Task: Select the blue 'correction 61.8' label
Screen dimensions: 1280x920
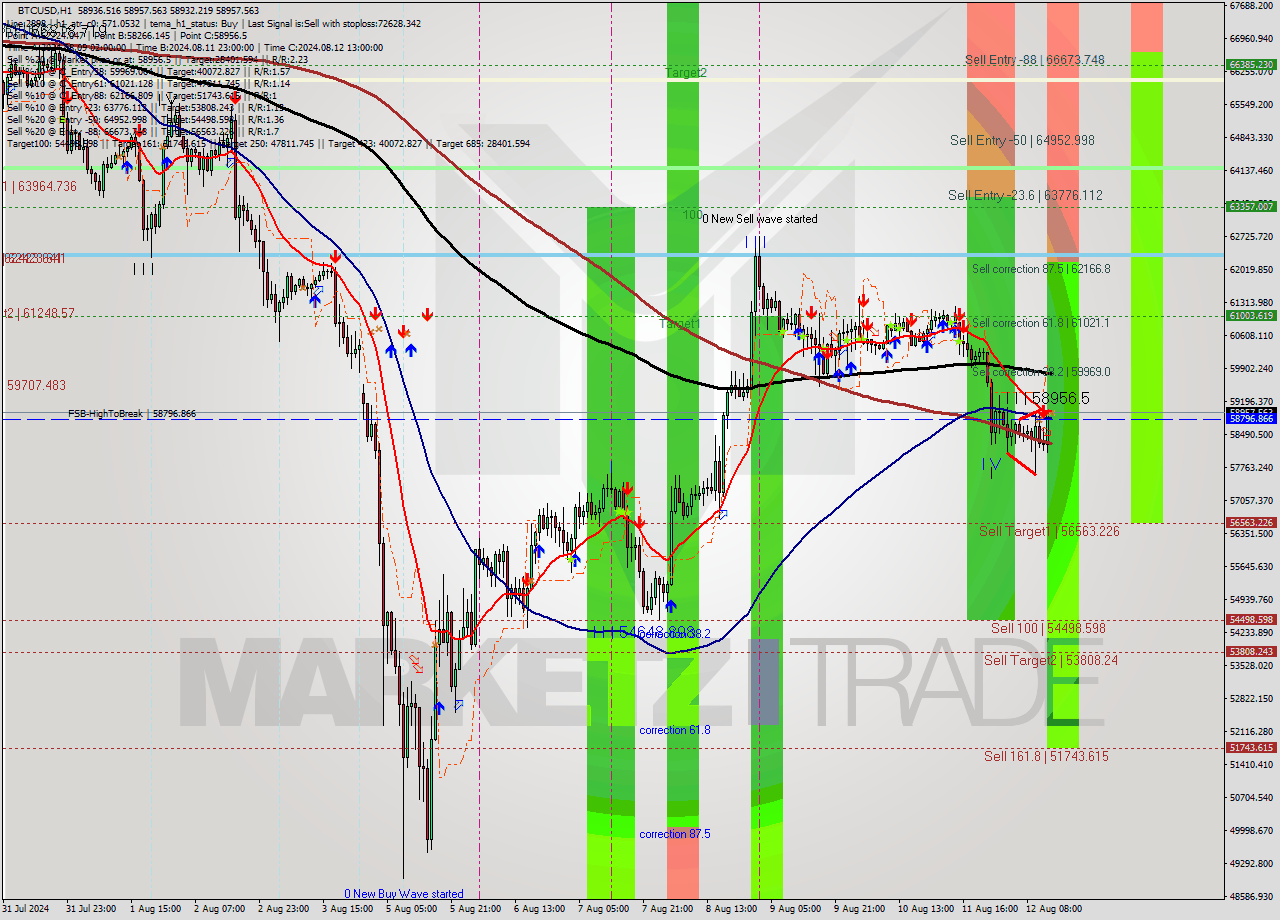Action: pyautogui.click(x=675, y=731)
